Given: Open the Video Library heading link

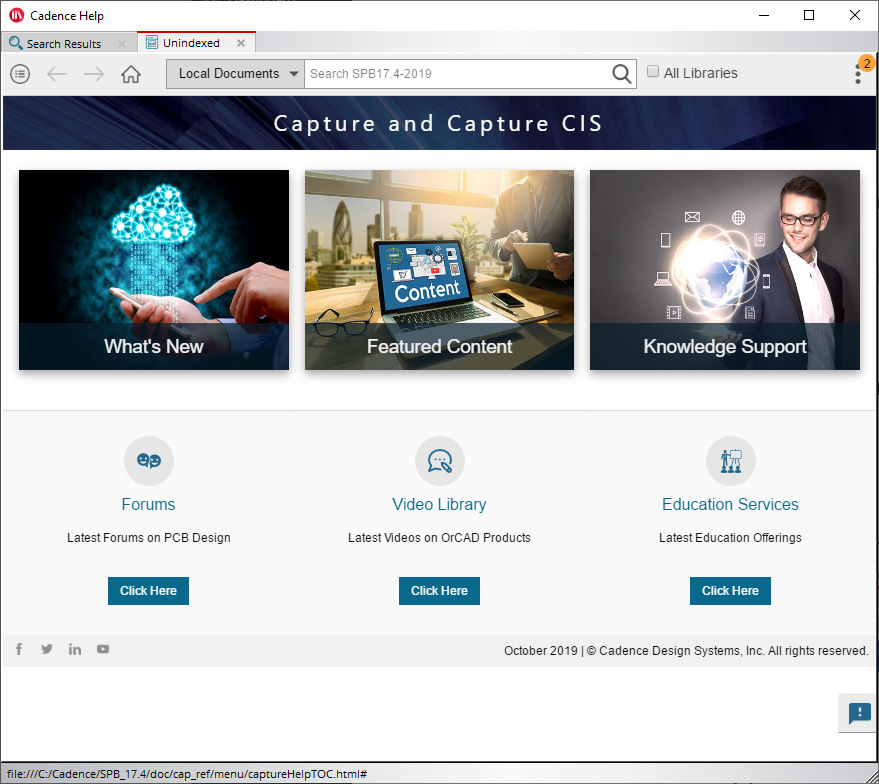Looking at the screenshot, I should [x=439, y=504].
